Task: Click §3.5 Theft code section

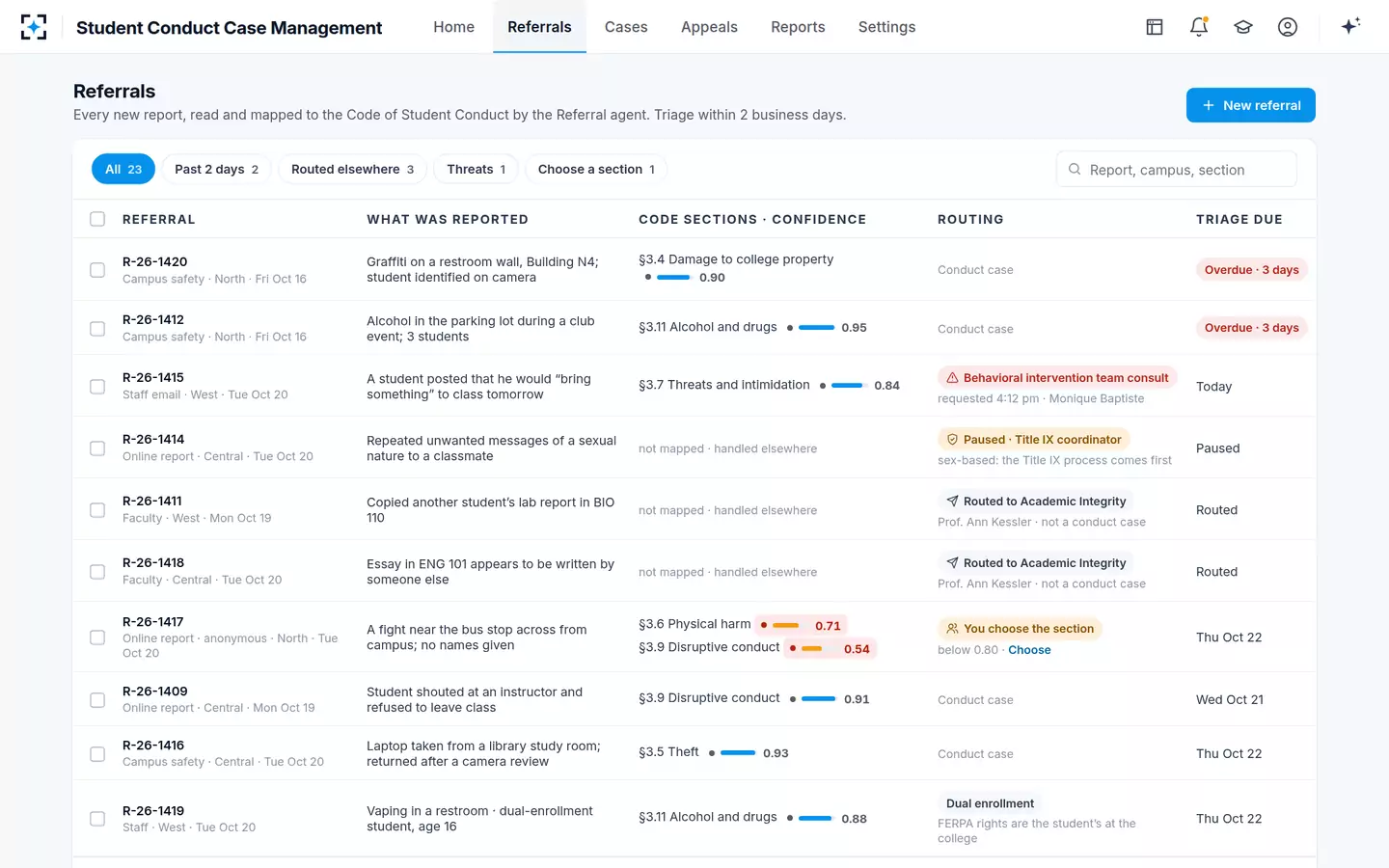Action: pos(668,752)
